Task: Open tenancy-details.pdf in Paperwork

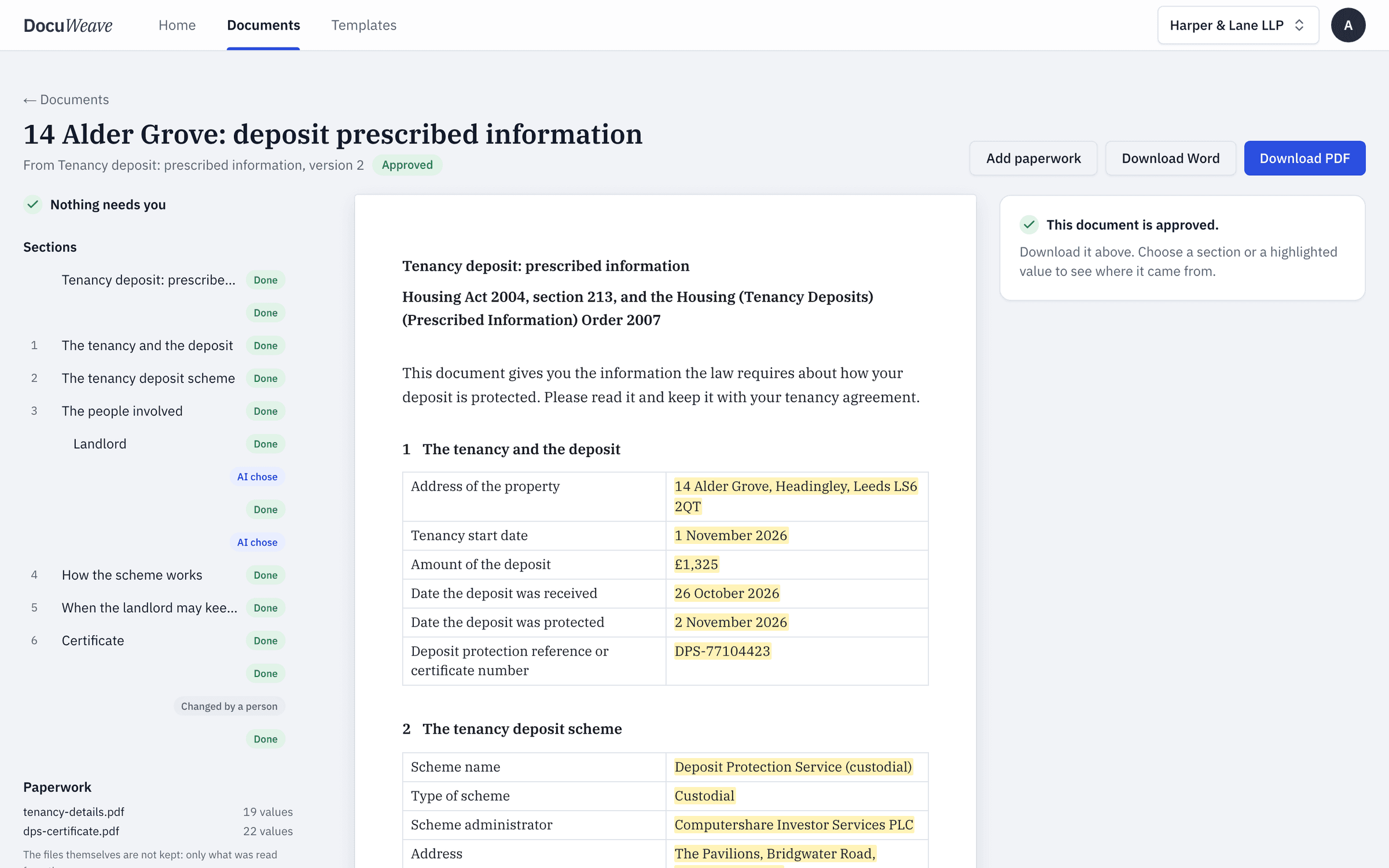Action: pyautogui.click(x=74, y=812)
